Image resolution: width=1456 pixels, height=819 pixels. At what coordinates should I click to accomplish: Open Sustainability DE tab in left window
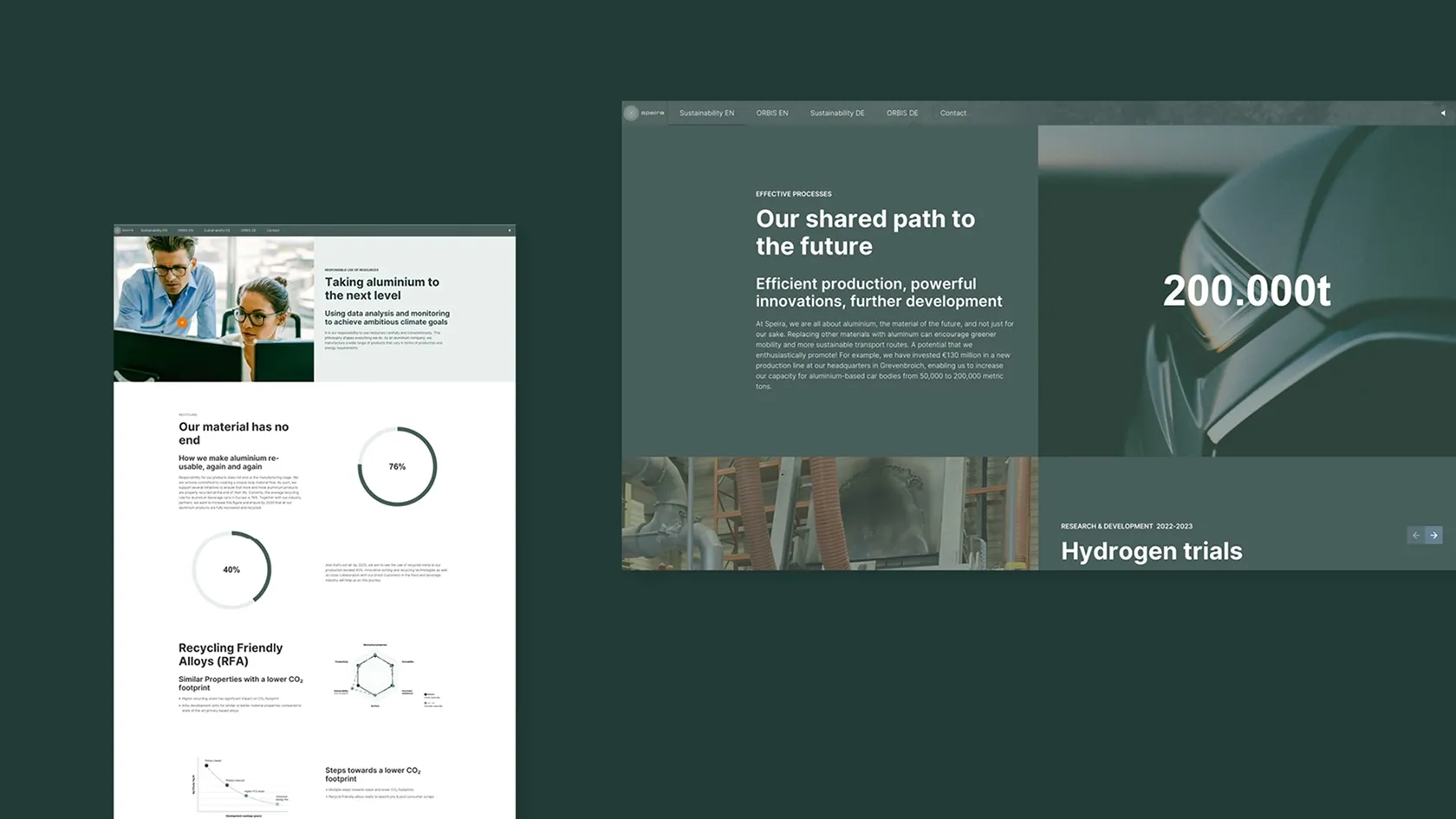click(x=217, y=231)
